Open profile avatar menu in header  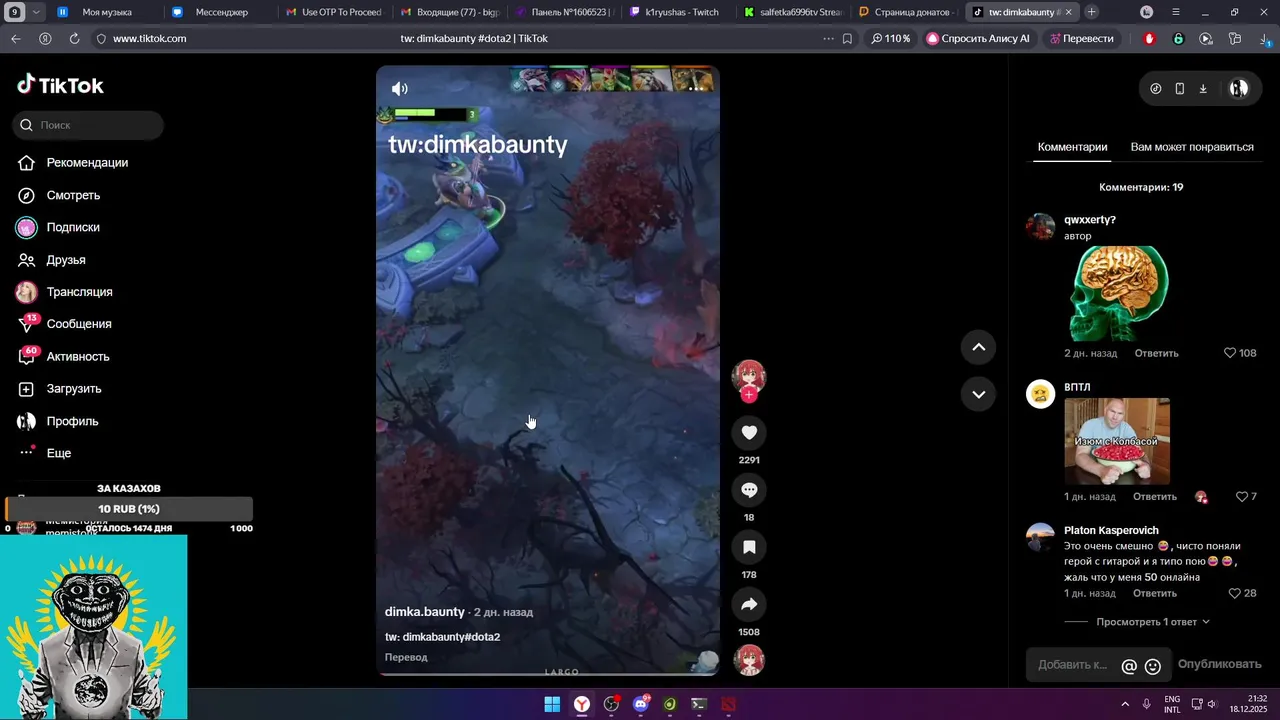(1238, 88)
